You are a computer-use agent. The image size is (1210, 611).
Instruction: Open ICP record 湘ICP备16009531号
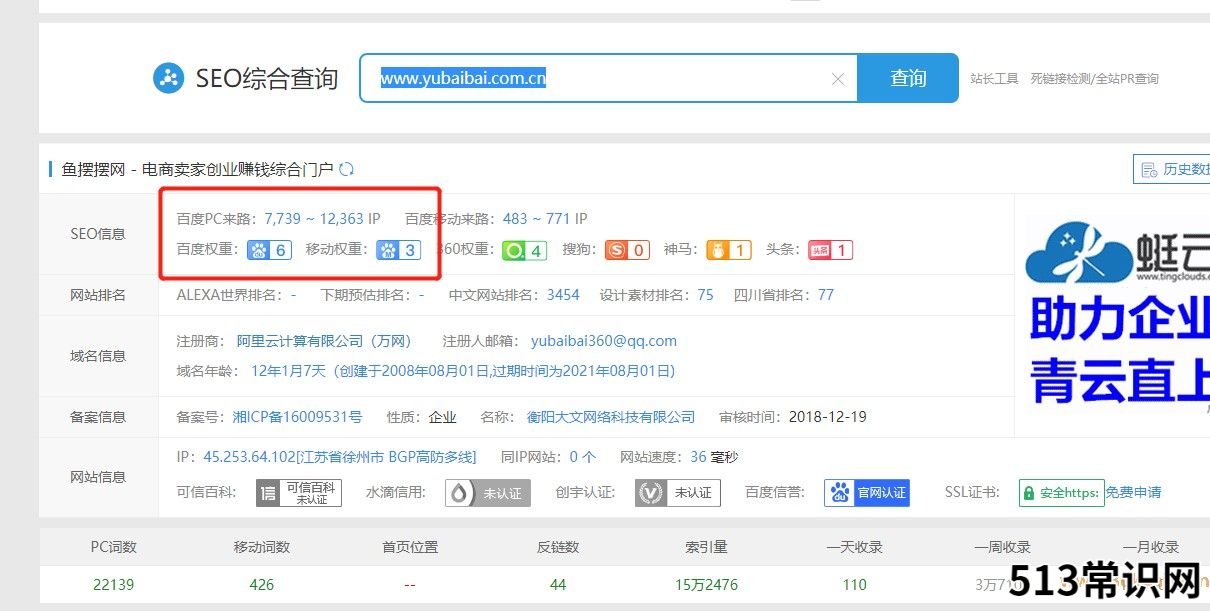297,417
